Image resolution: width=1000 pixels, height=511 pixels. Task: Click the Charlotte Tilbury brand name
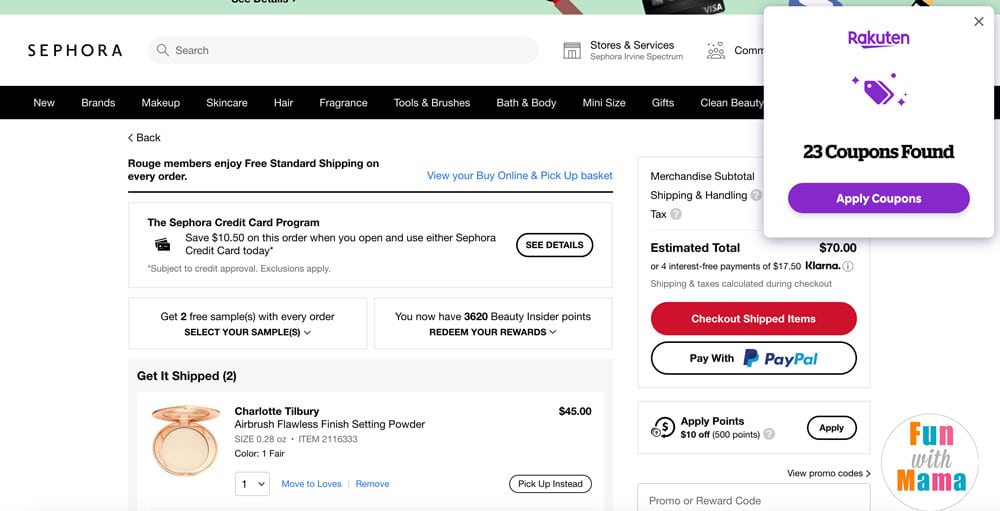(x=277, y=411)
